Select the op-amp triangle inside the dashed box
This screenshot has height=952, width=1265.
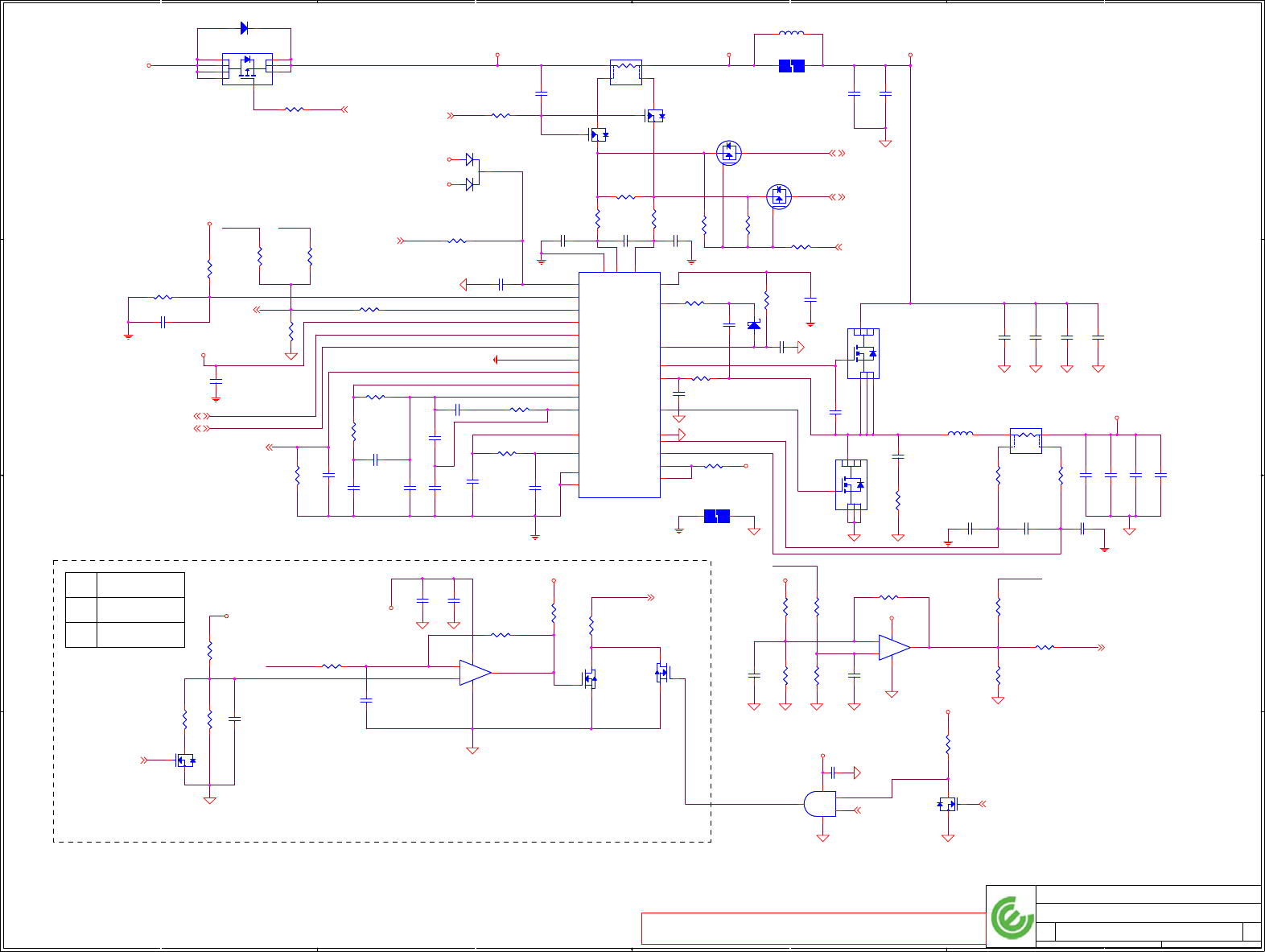475,673
